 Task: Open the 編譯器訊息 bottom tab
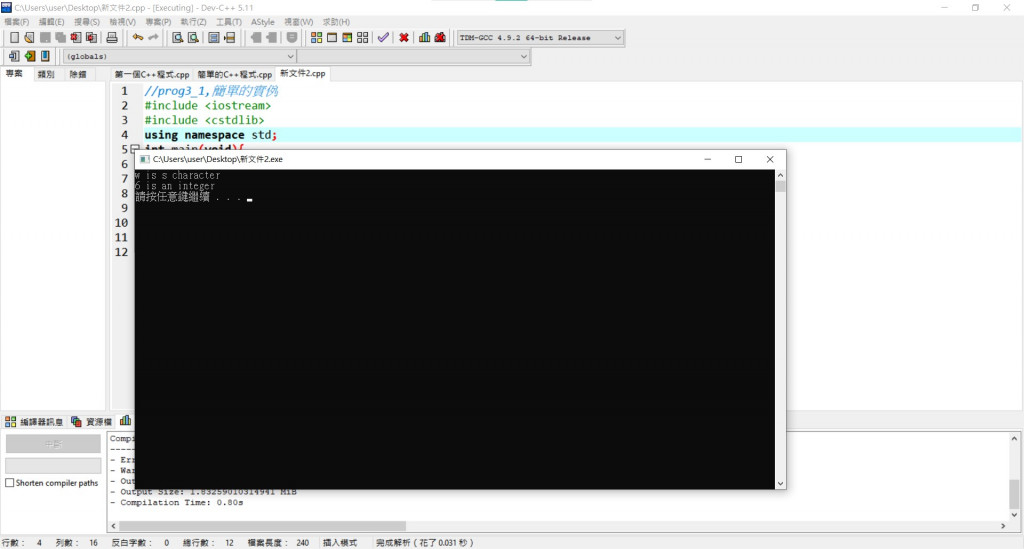(34, 422)
